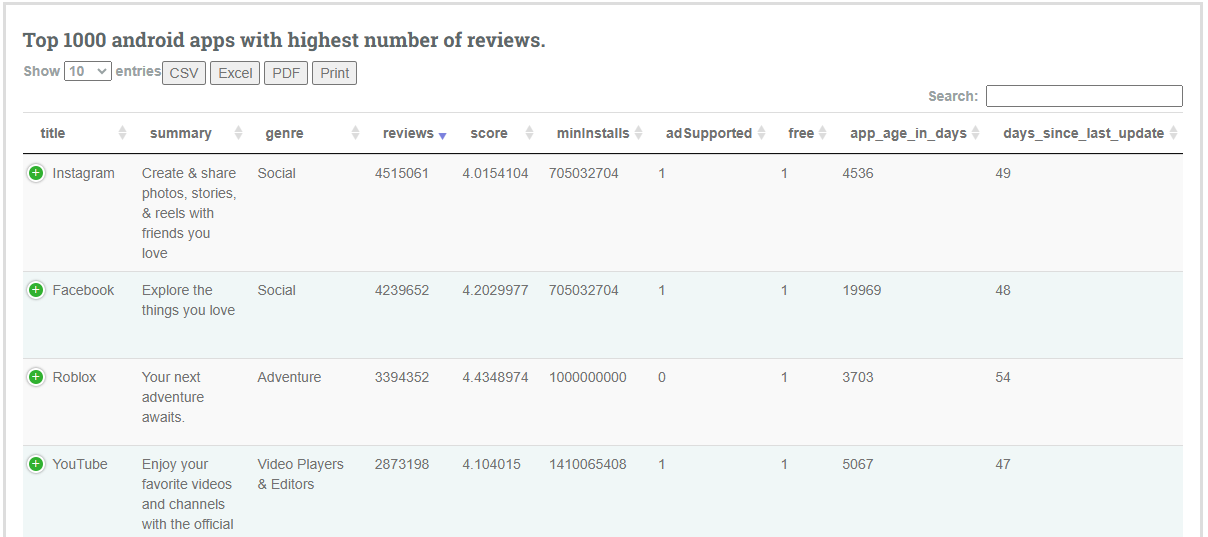Sort by the minInstalls column header
This screenshot has width=1208, height=537.
click(x=595, y=133)
